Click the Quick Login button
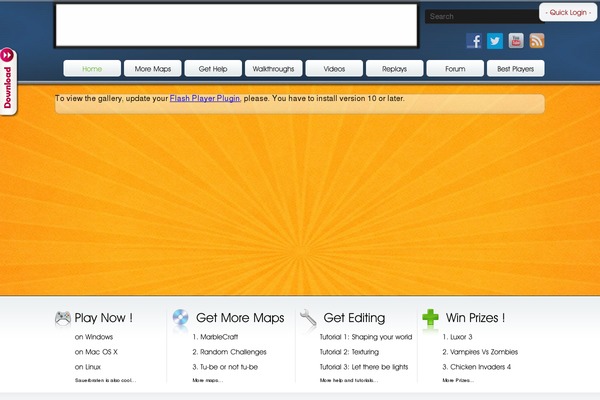 click(x=568, y=12)
